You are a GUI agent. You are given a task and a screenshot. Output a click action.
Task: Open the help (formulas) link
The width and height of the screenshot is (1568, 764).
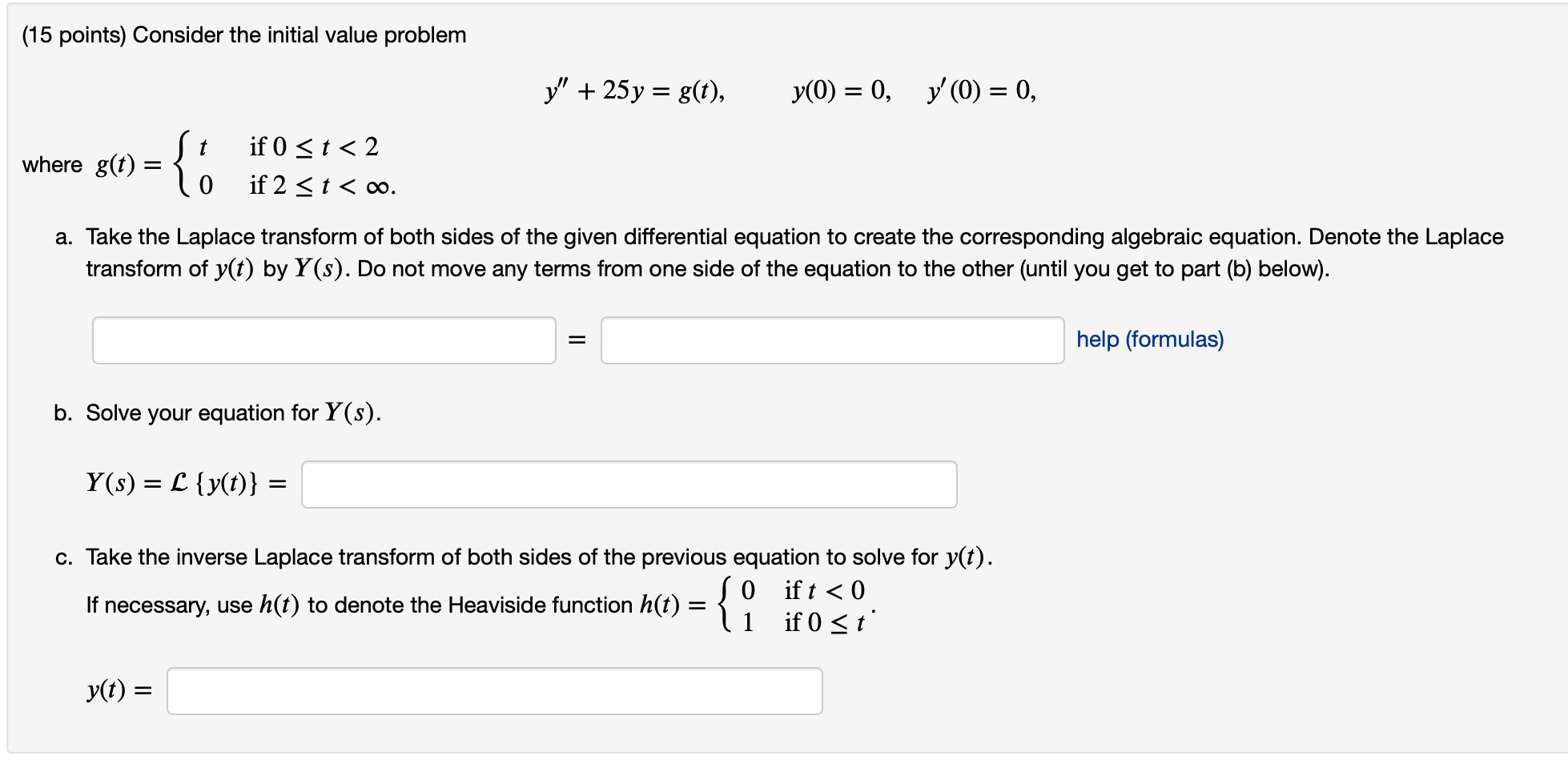(1149, 340)
